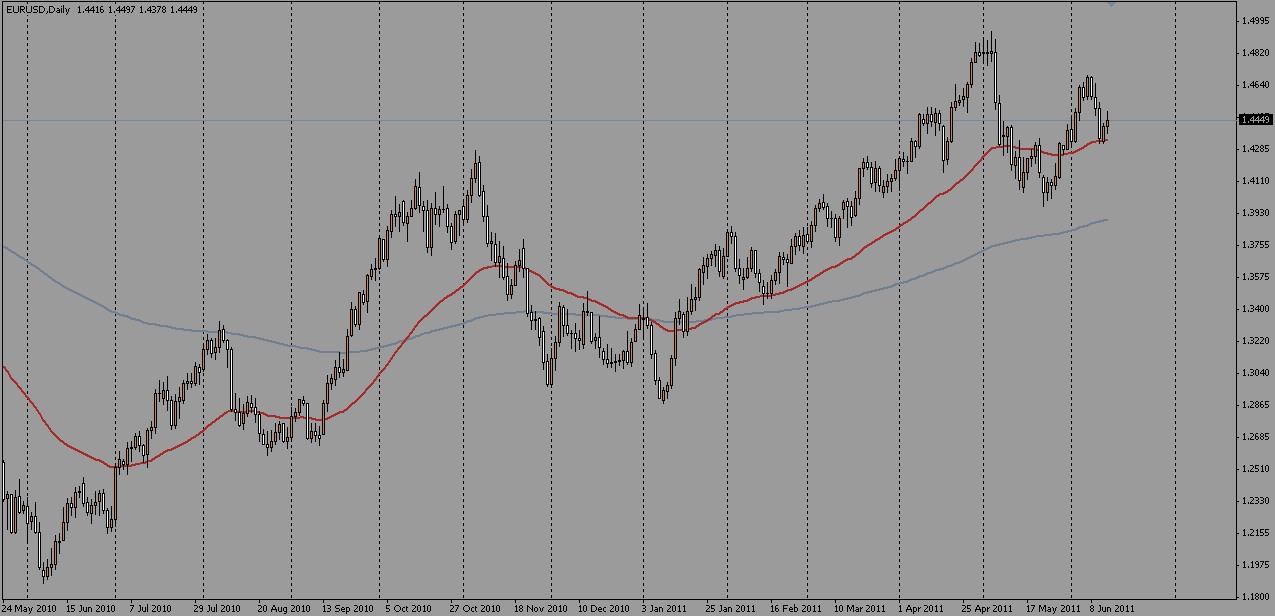This screenshot has width=1275, height=616.
Task: Click the 29 Jul 2010 date label
Action: click(217, 608)
